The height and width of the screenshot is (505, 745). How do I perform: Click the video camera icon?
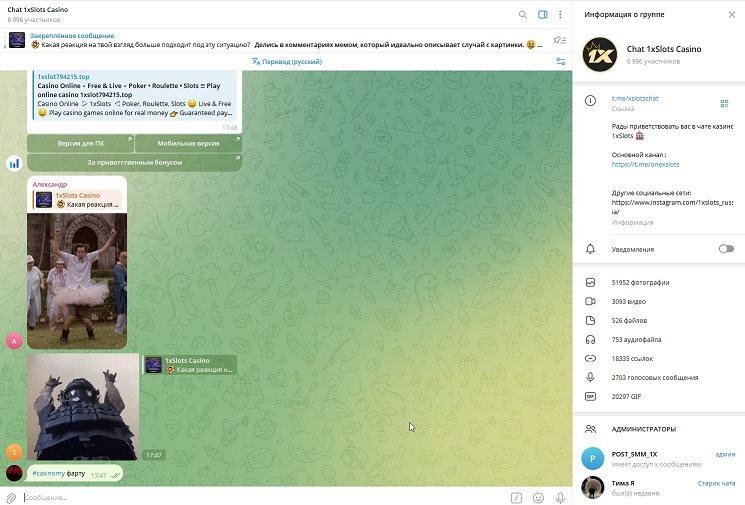click(590, 301)
